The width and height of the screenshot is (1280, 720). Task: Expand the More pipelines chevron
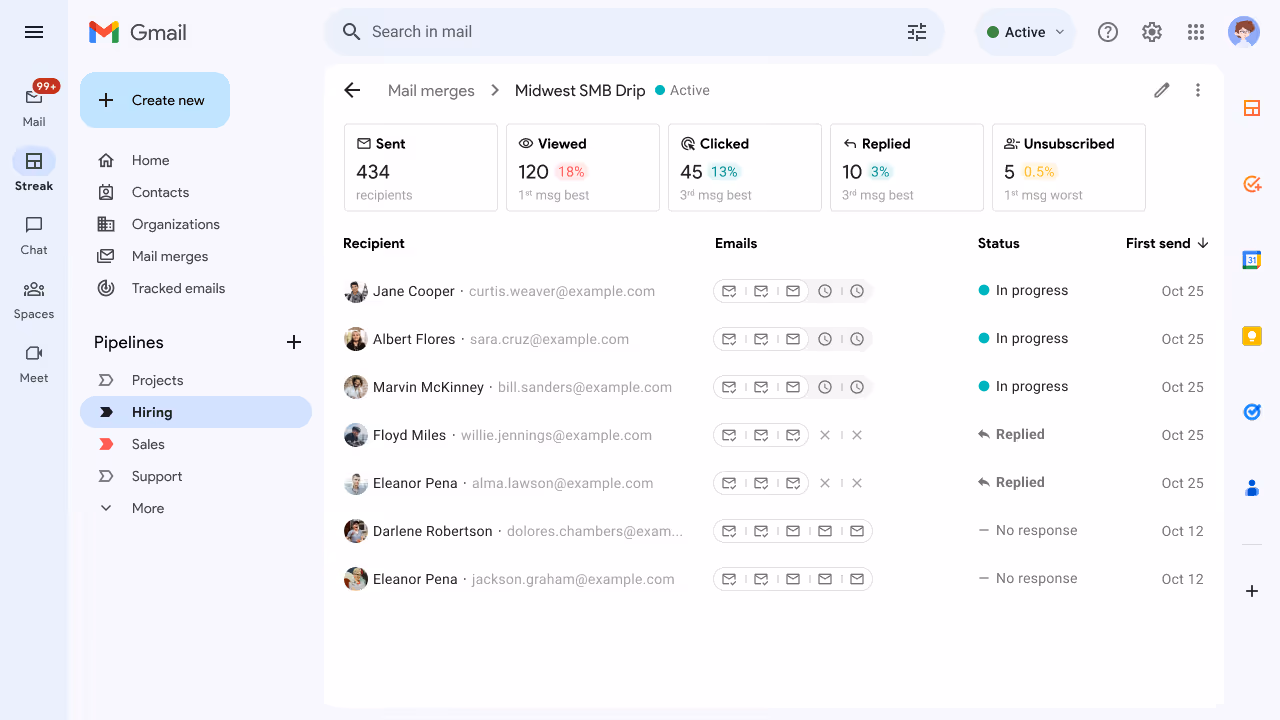tap(106, 508)
